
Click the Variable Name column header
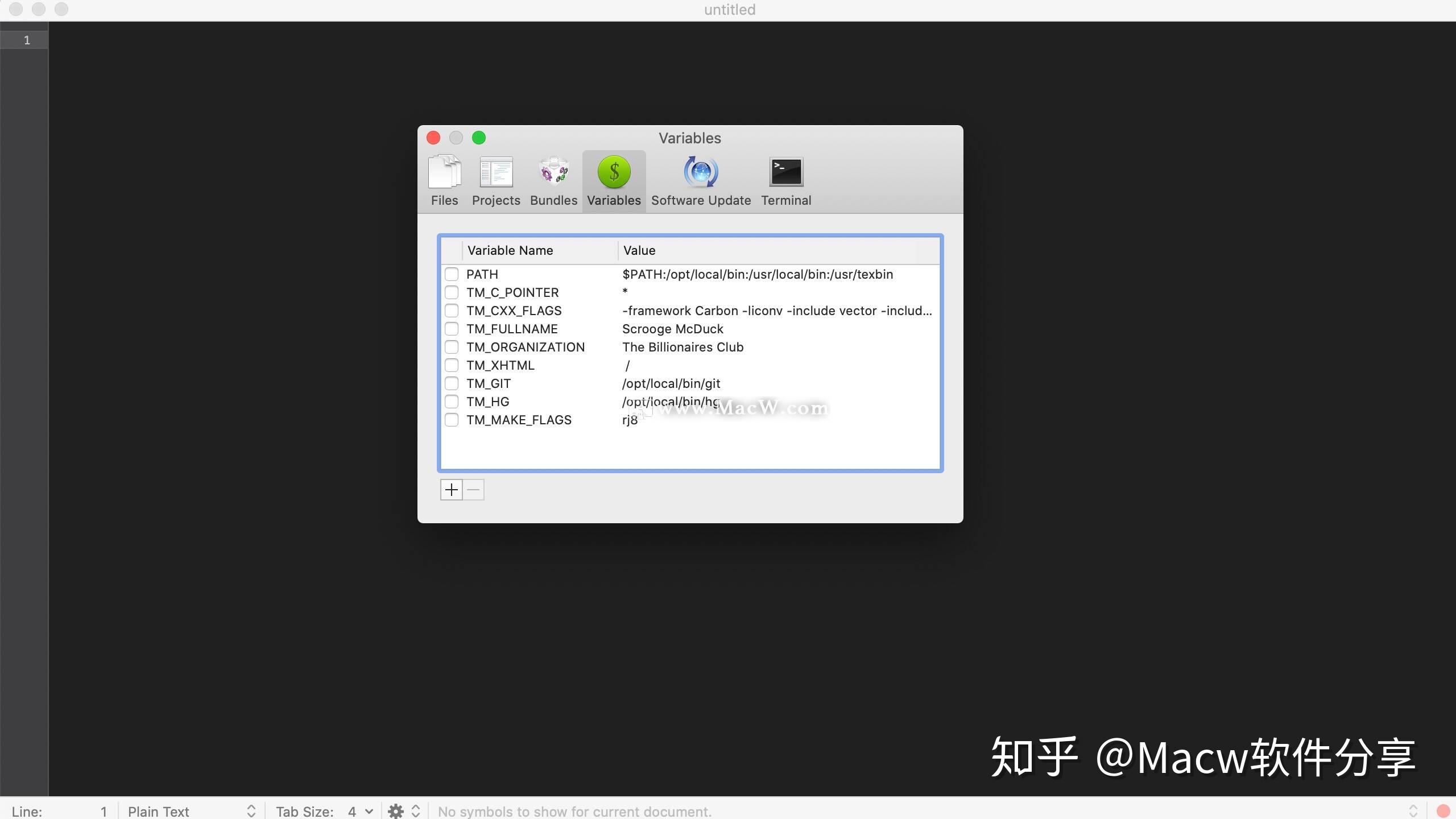tap(510, 250)
